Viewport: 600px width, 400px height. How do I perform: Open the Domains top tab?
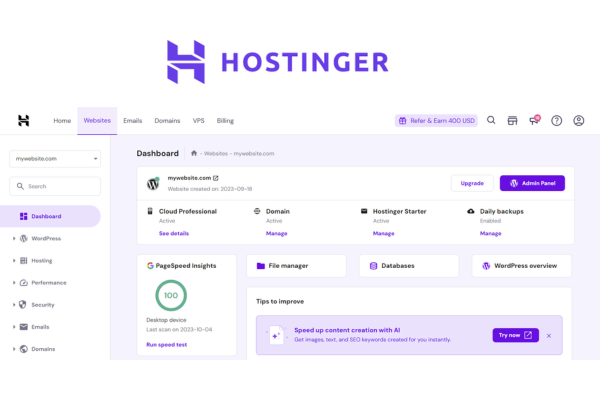click(167, 121)
